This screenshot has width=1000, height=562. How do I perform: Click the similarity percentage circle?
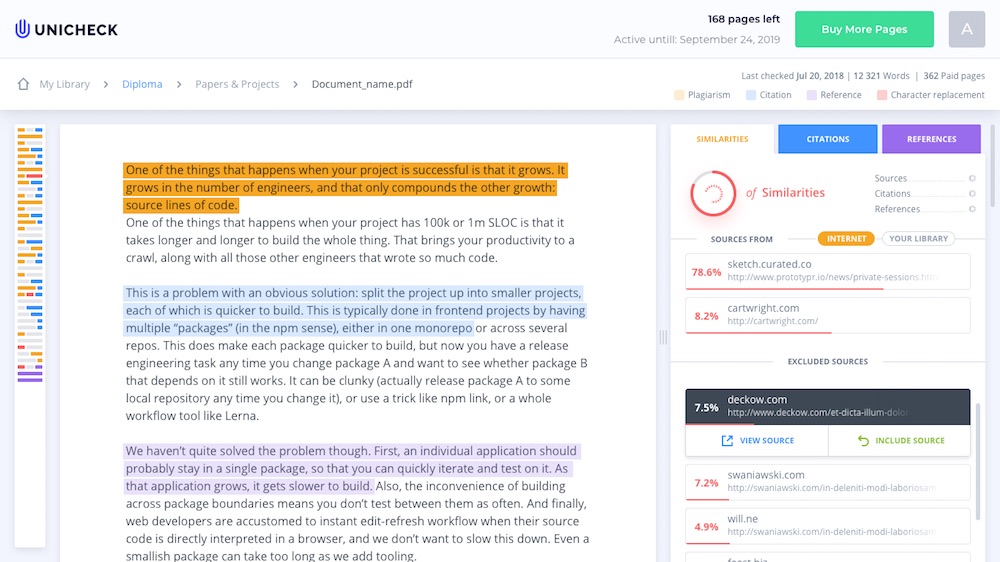(x=713, y=193)
